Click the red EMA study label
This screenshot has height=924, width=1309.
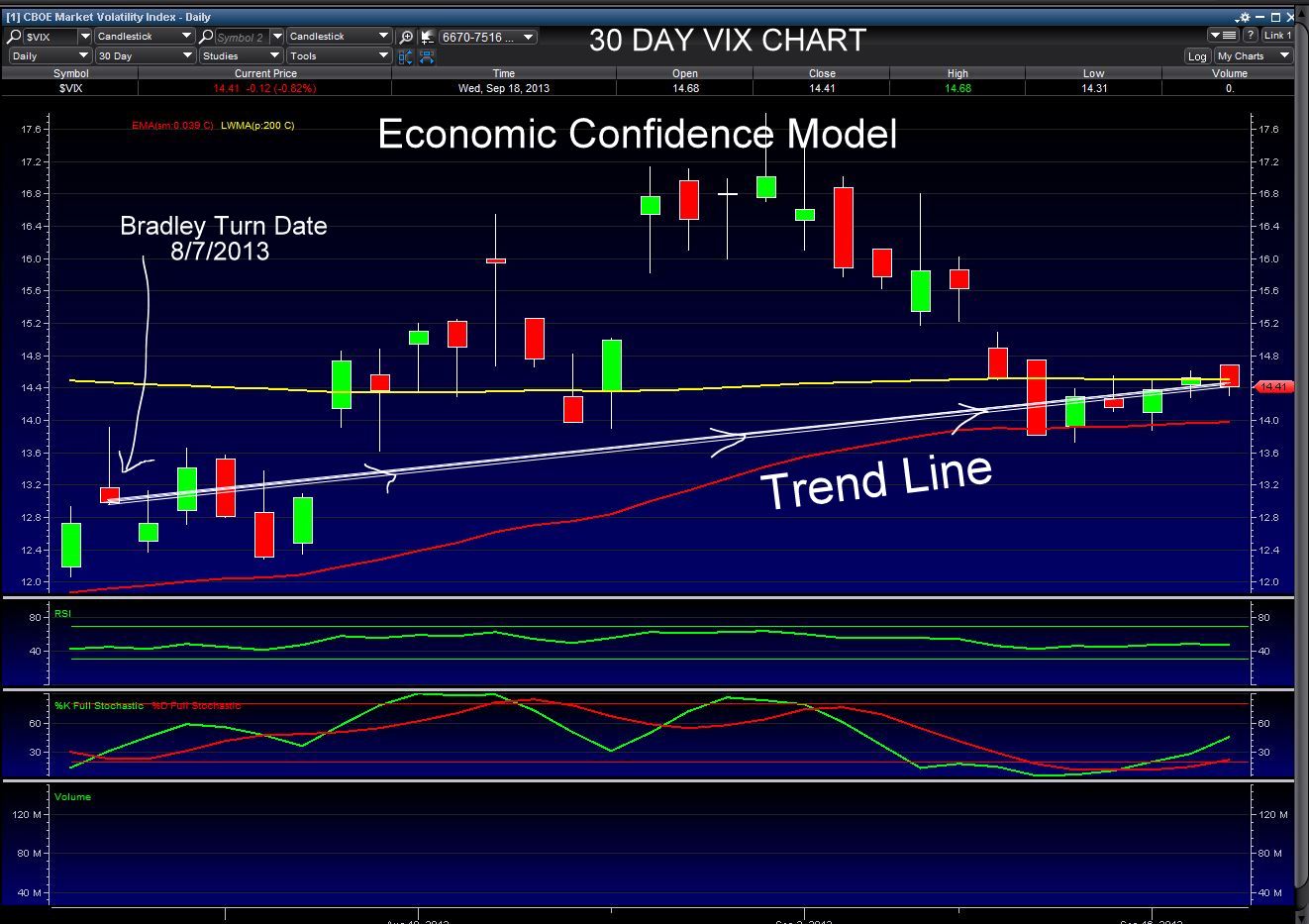pos(172,126)
